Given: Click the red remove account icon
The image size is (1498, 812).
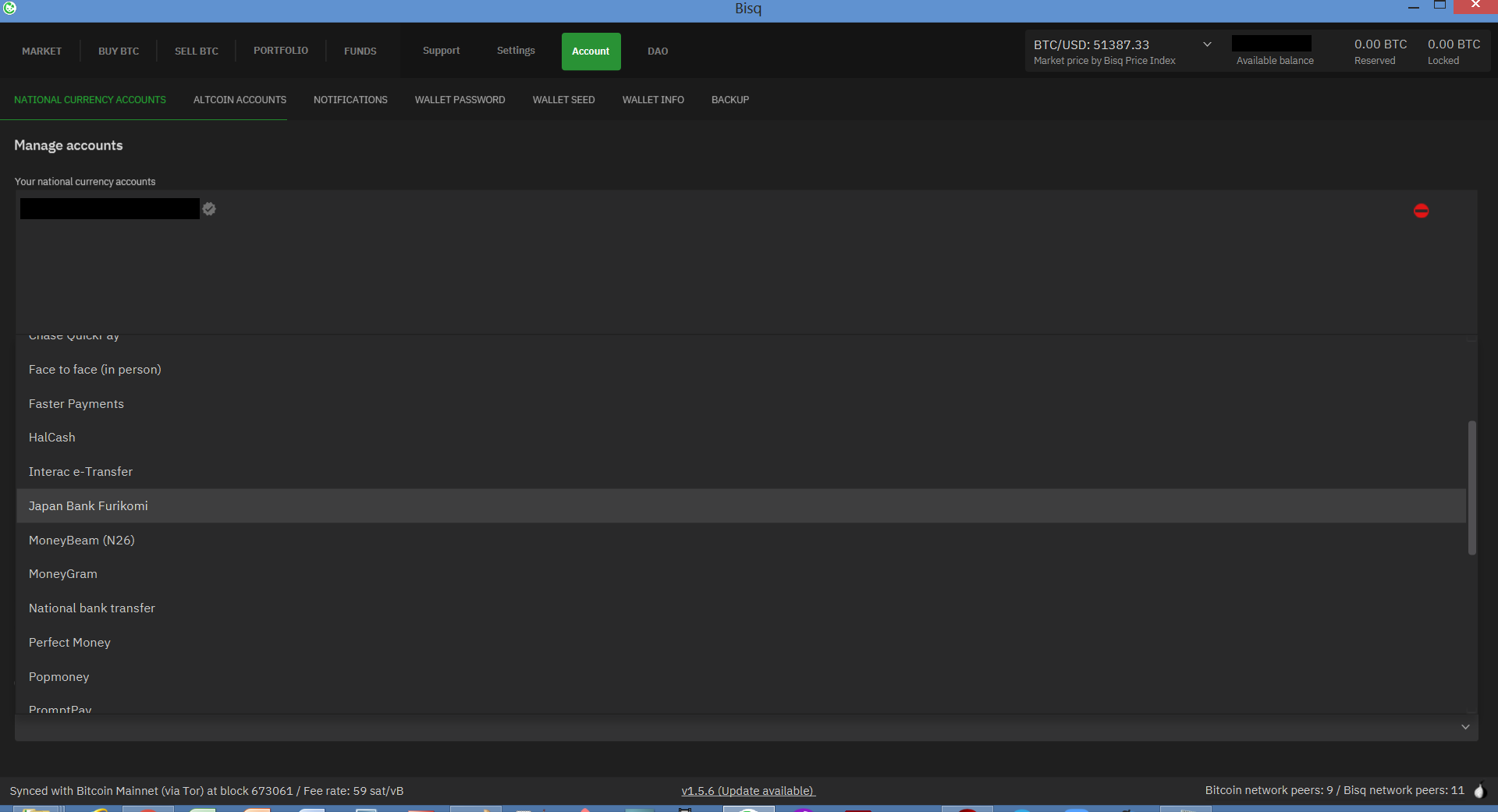Looking at the screenshot, I should click(1421, 211).
